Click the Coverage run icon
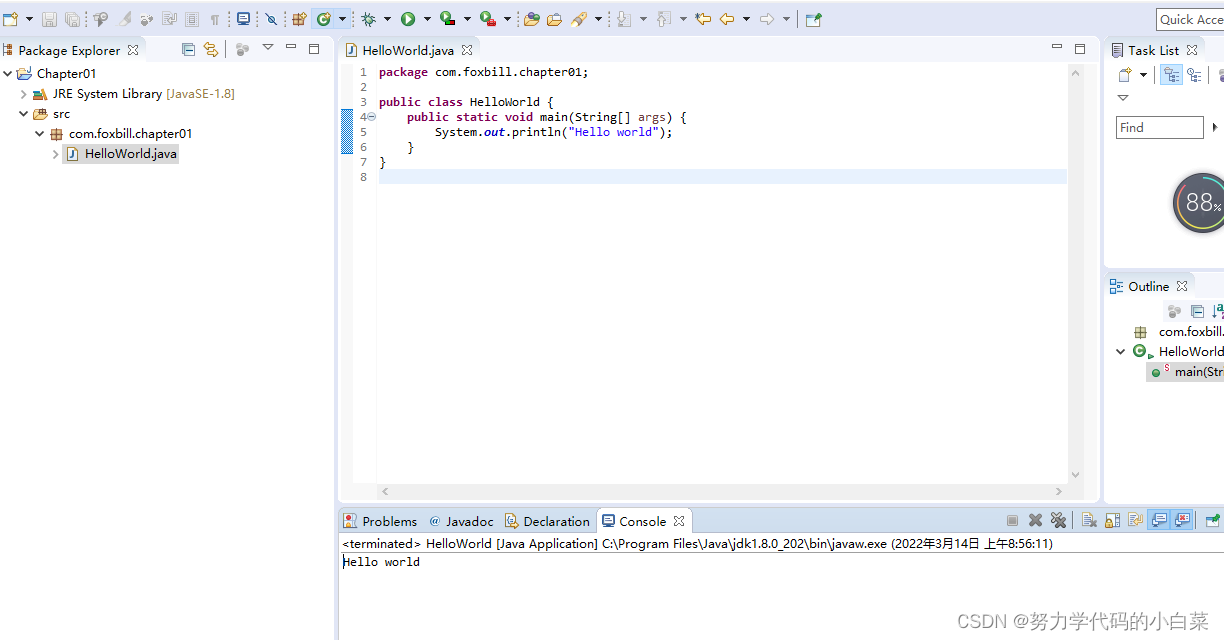Viewport: 1224px width, 640px height. 448,19
